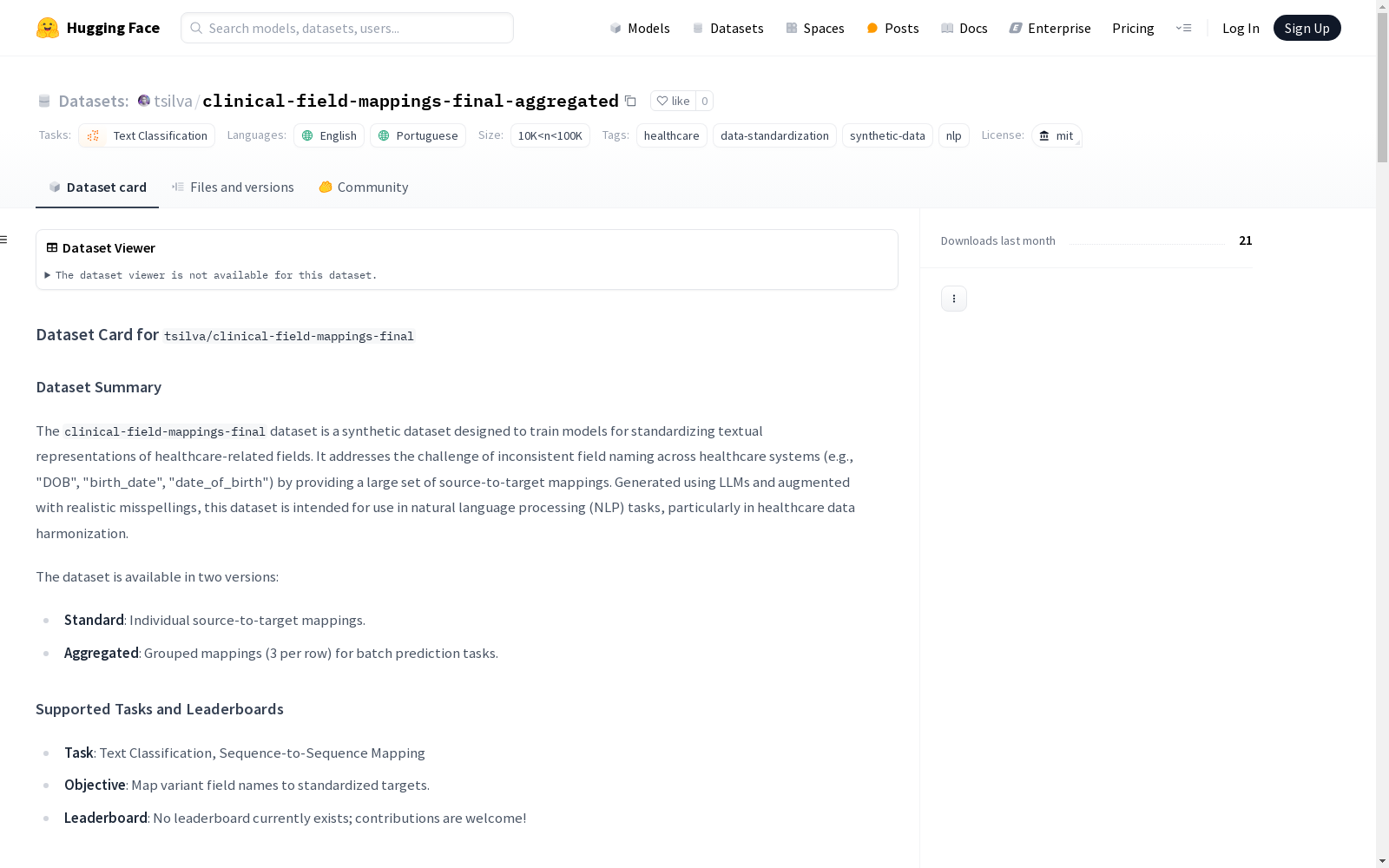This screenshot has height=868, width=1389.
Task: Select the Portuguese language tag
Action: coord(418,135)
